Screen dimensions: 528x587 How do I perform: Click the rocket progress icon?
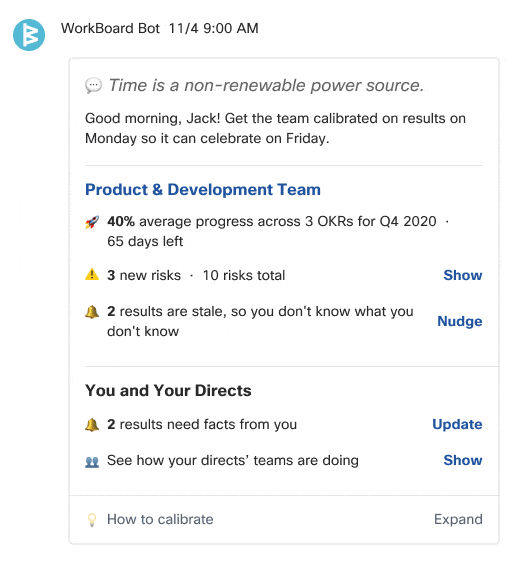pyautogui.click(x=92, y=222)
